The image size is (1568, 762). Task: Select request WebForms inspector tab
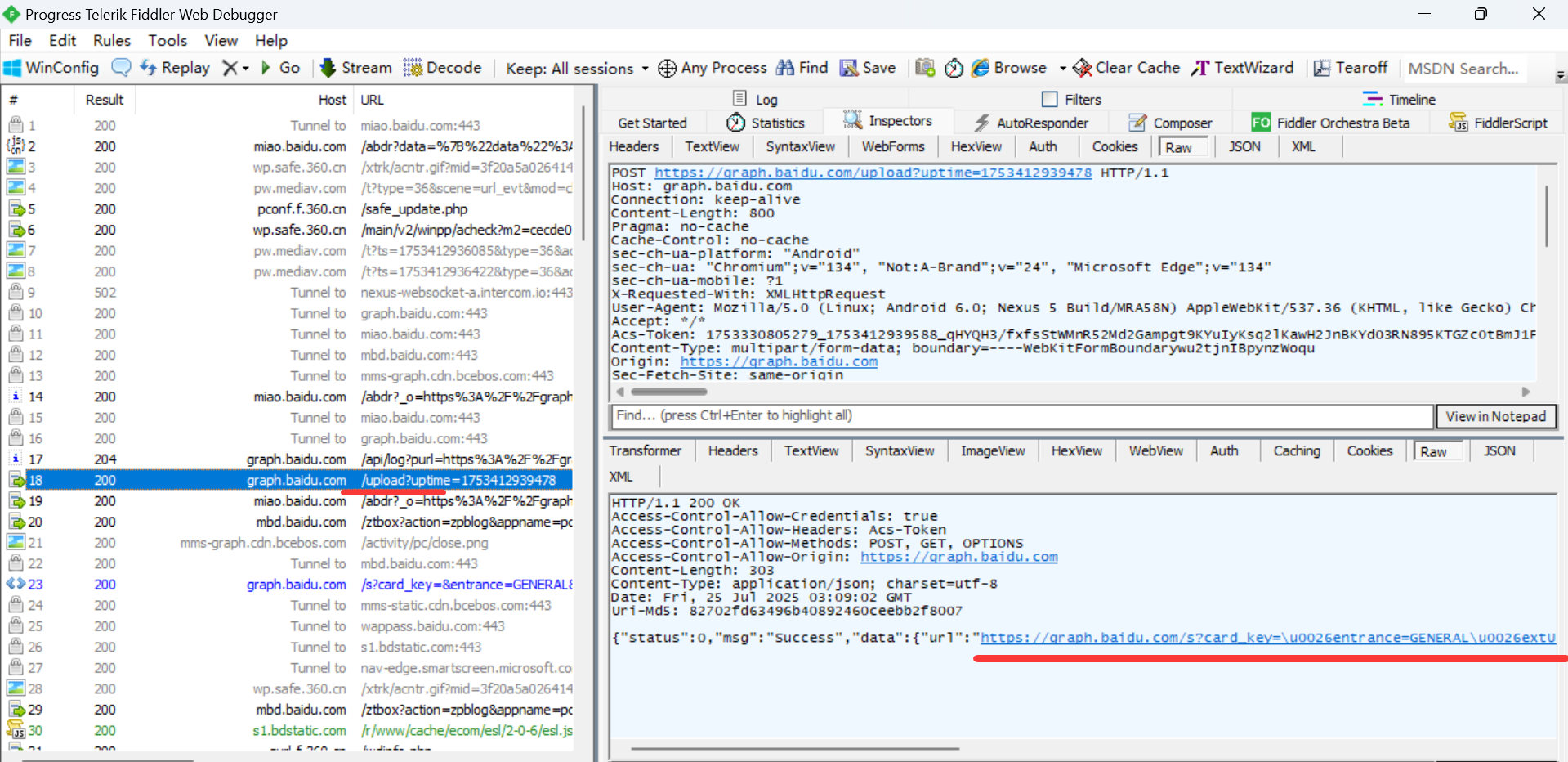point(893,146)
